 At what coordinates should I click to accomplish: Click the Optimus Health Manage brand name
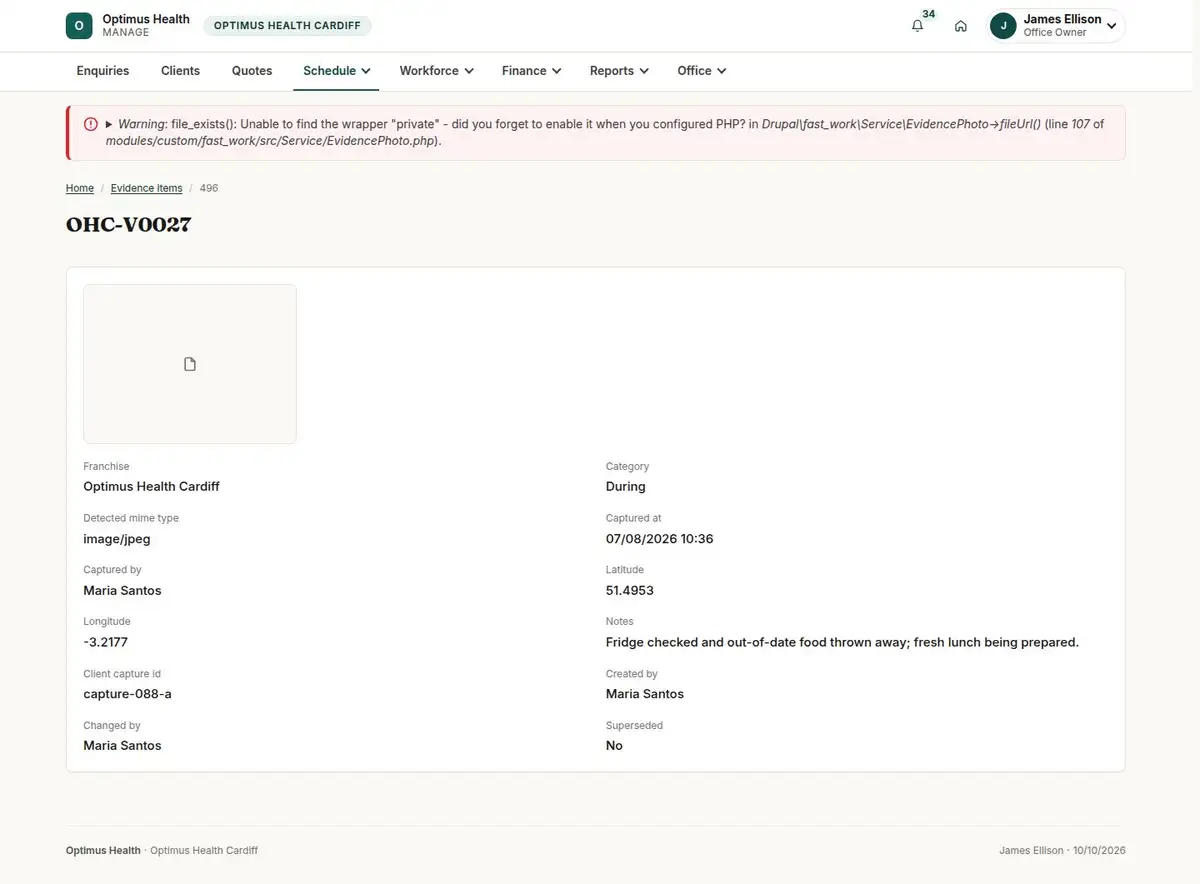(x=146, y=26)
